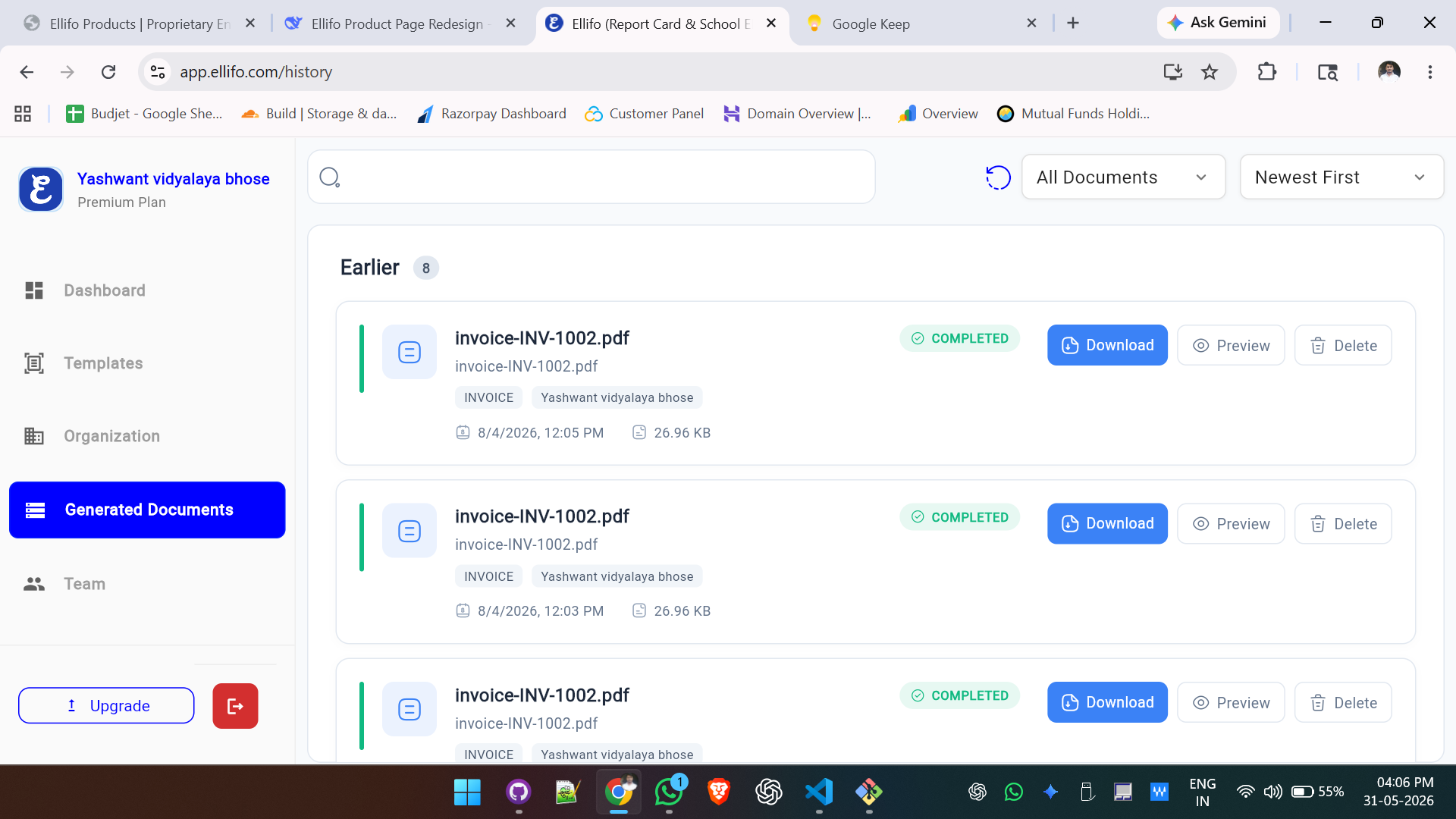Open clock and date in system tray
Image resolution: width=1456 pixels, height=819 pixels.
point(1398,792)
